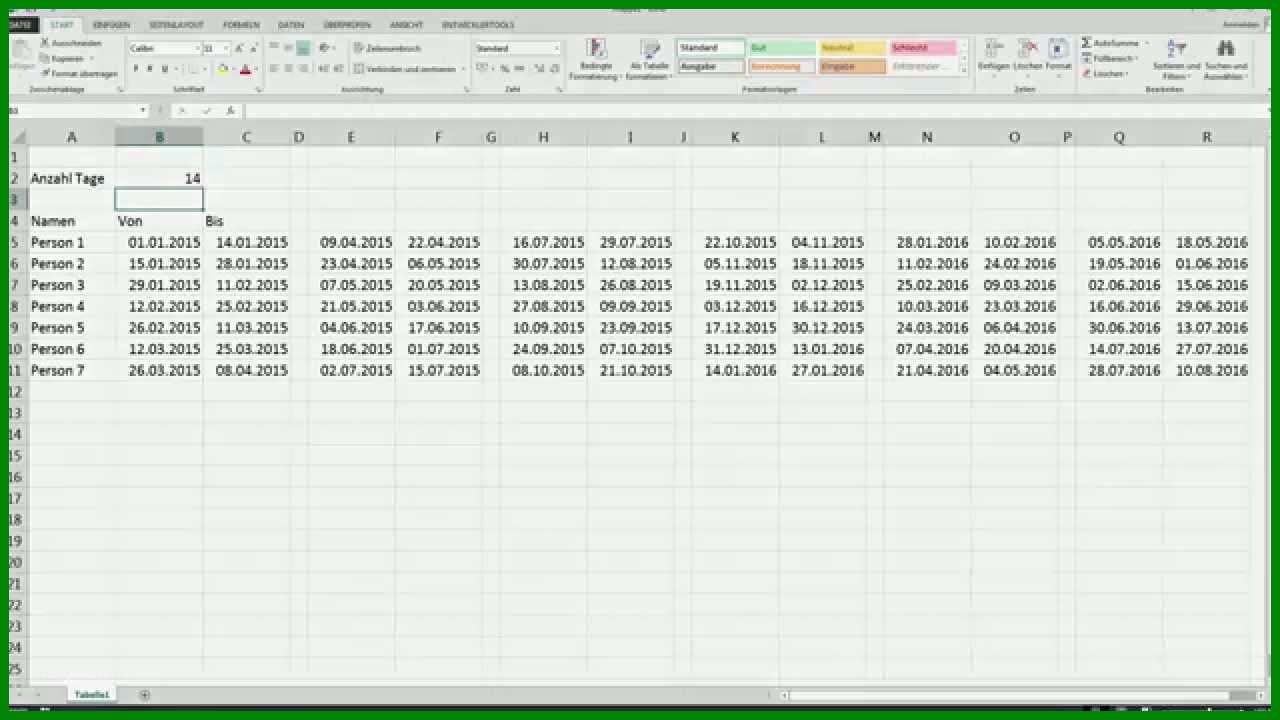The width and height of the screenshot is (1280, 720).
Task: Click the add decimal place icon
Action: point(538,69)
